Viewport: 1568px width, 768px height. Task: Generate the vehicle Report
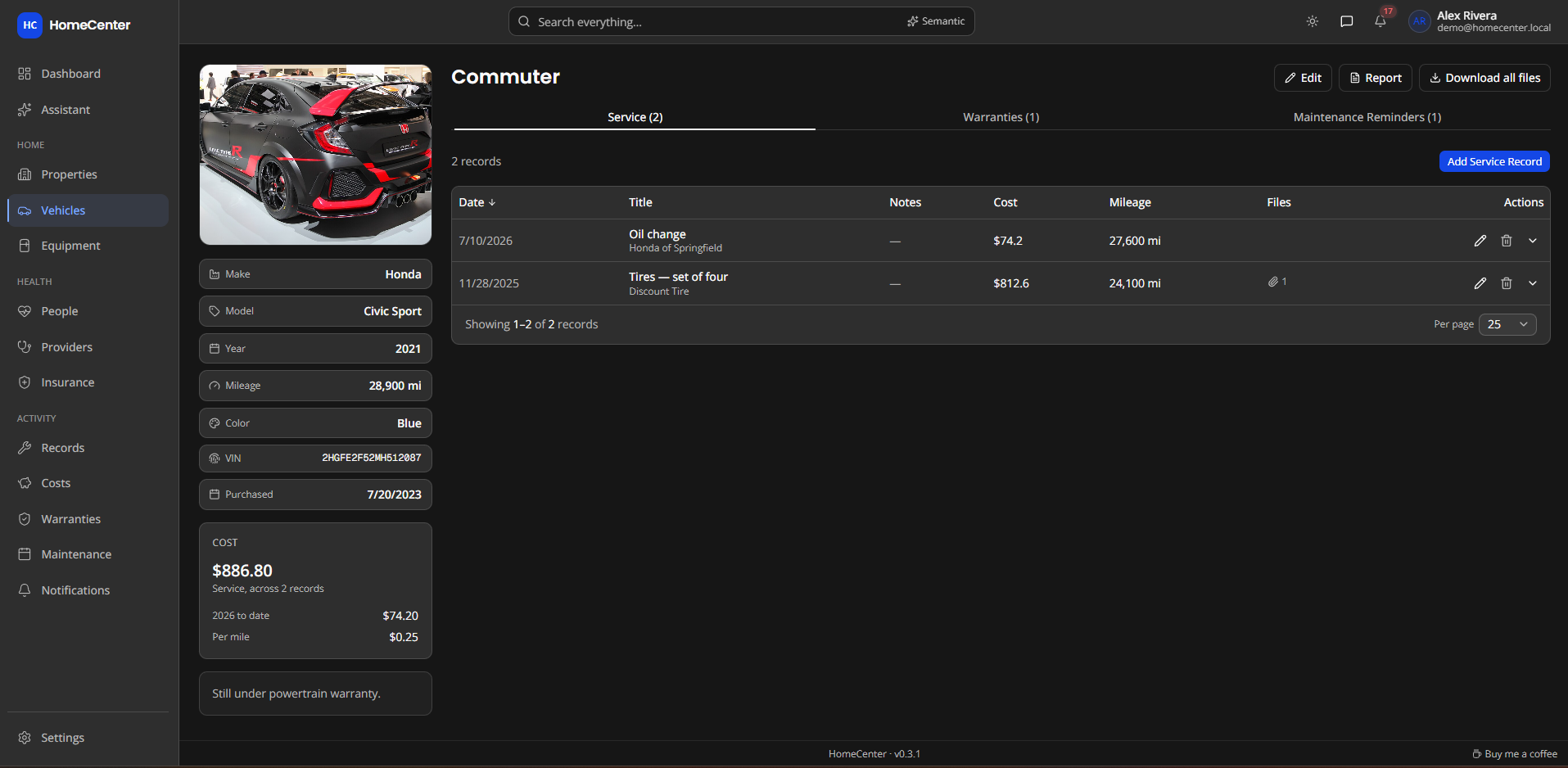click(x=1376, y=78)
